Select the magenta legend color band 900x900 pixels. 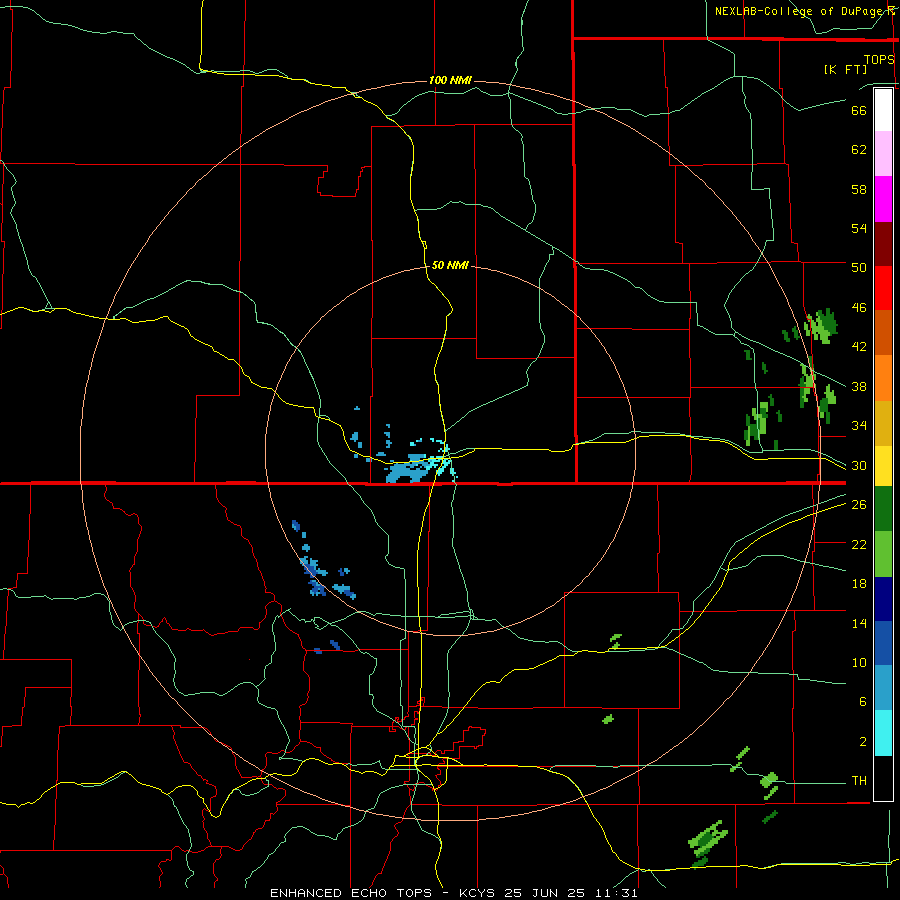click(883, 199)
